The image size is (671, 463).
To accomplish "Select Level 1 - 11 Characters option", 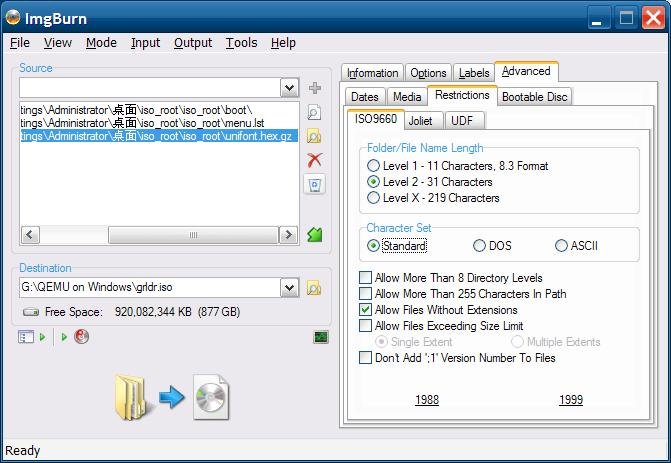I will [x=457, y=166].
